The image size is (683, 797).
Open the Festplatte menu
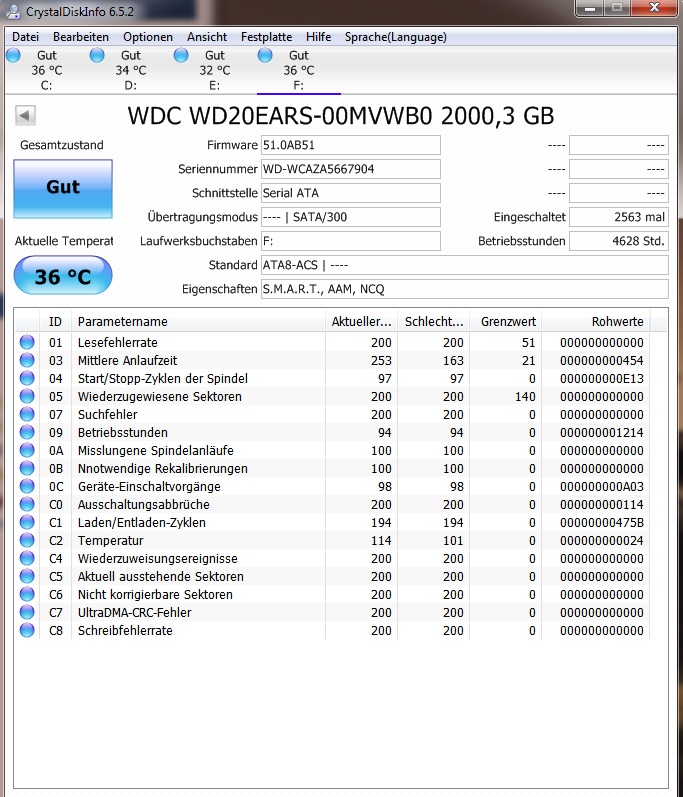pyautogui.click(x=266, y=37)
